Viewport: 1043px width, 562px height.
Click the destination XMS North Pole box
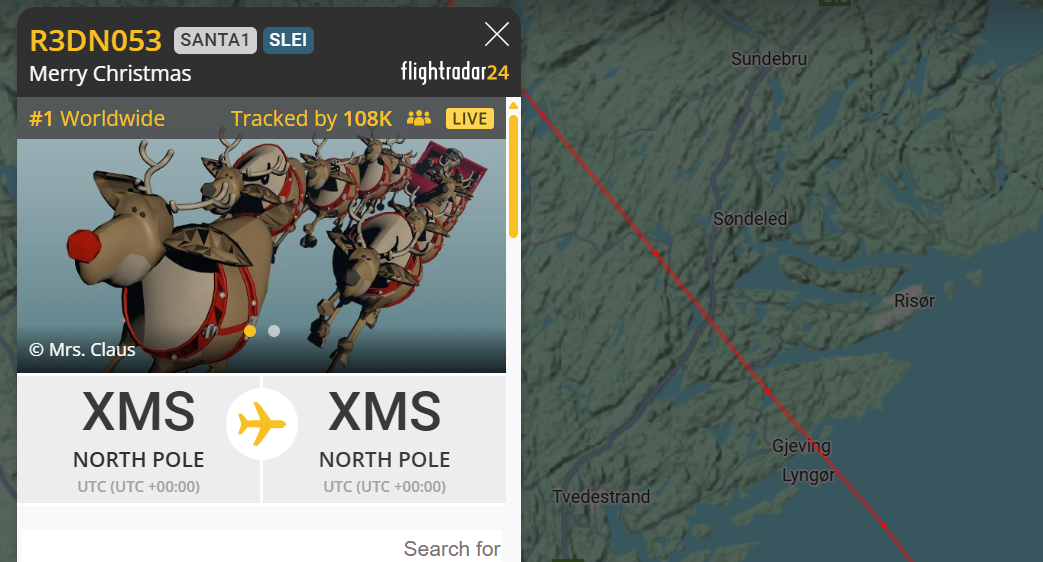[384, 439]
